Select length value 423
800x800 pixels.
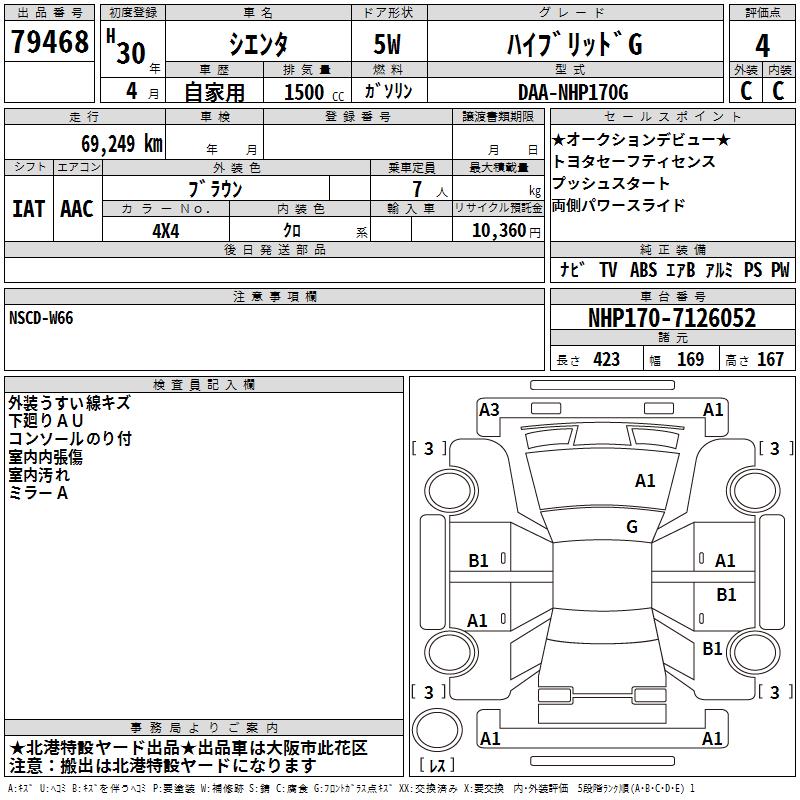607,360
